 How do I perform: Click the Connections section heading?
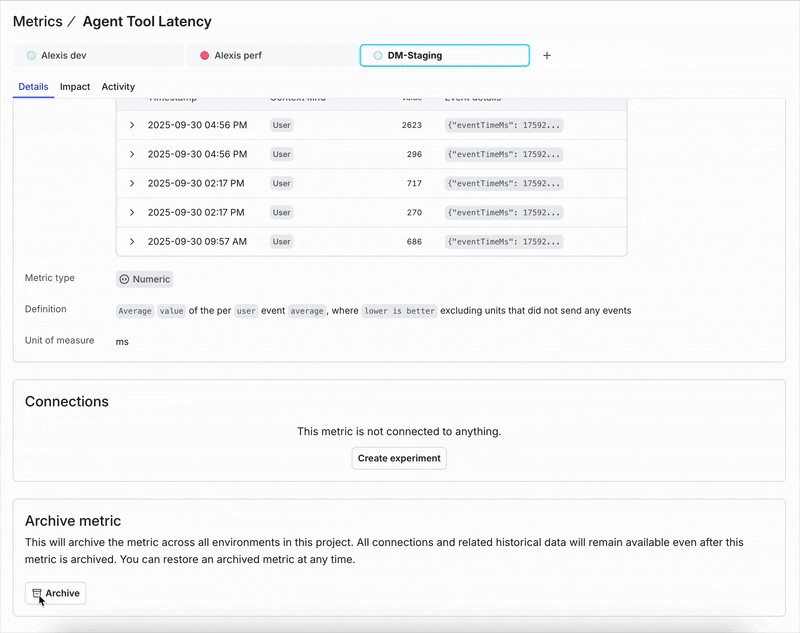point(67,401)
